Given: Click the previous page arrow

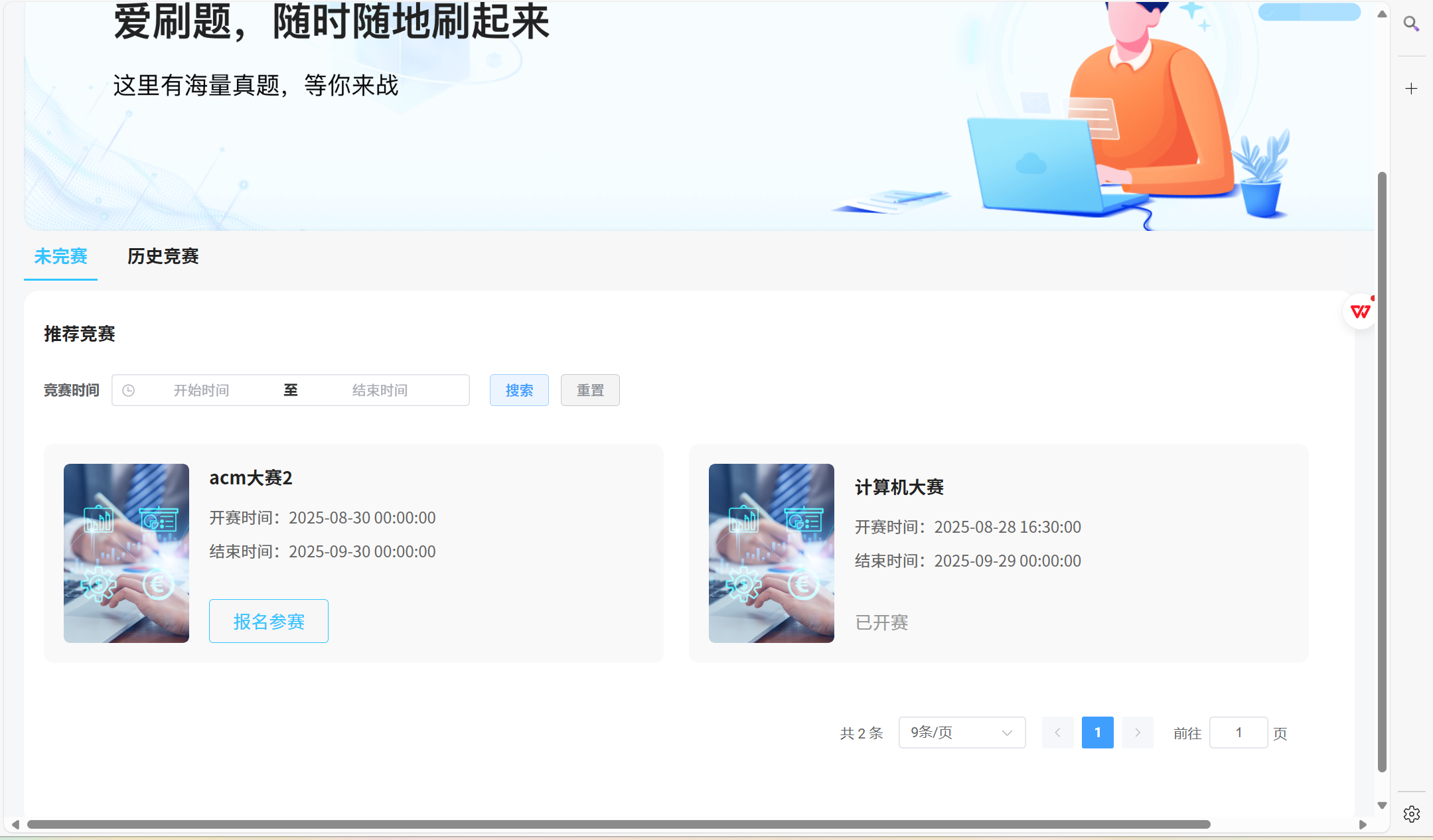Looking at the screenshot, I should tap(1057, 733).
